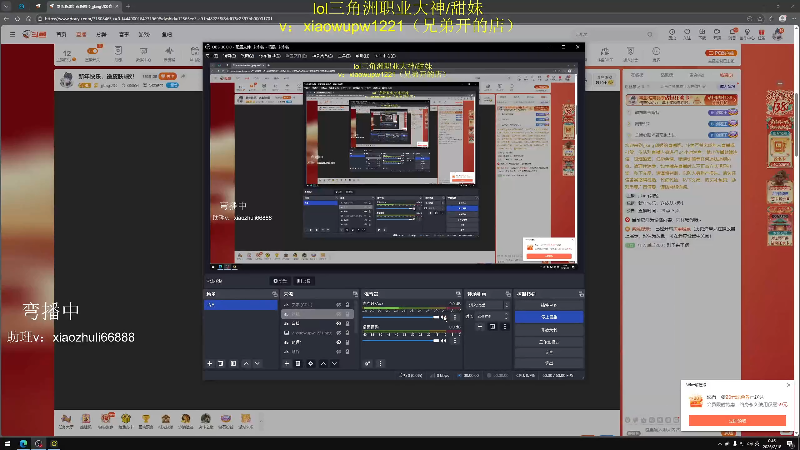
Task: Click the highlighted blue button in OBS Controls
Action: 548,317
